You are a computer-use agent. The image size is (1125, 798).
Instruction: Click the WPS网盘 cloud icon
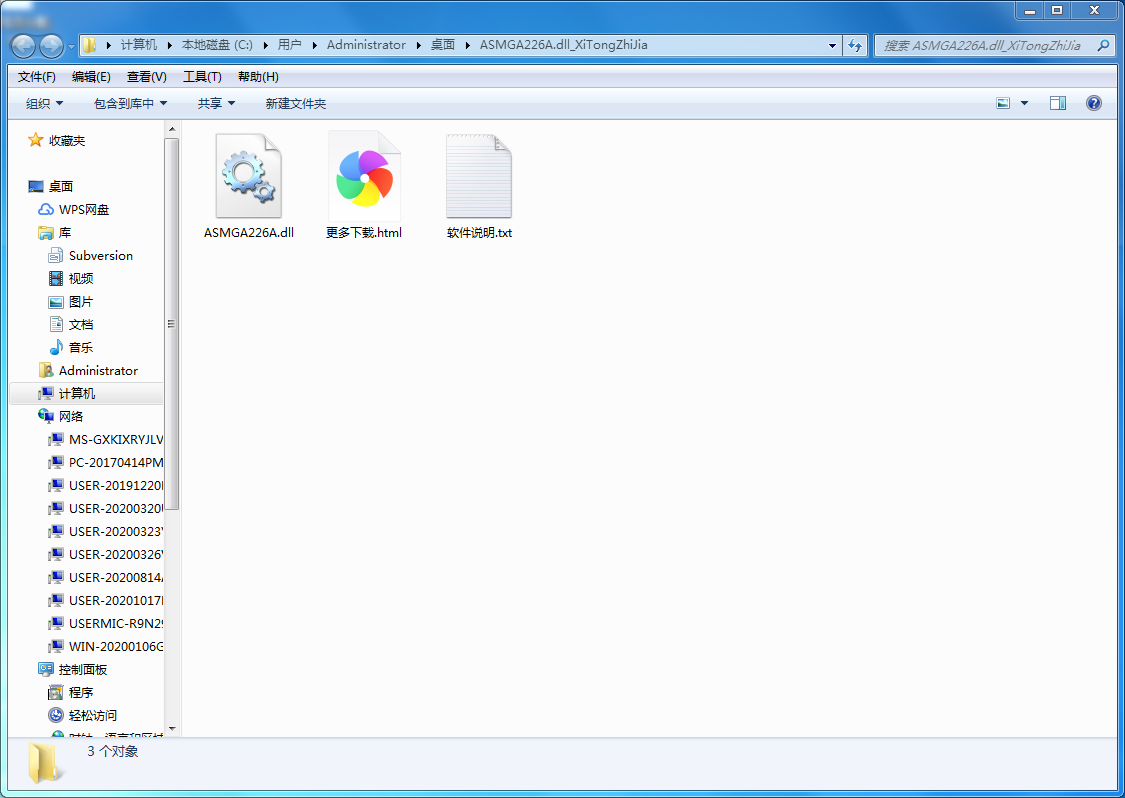tap(46, 210)
